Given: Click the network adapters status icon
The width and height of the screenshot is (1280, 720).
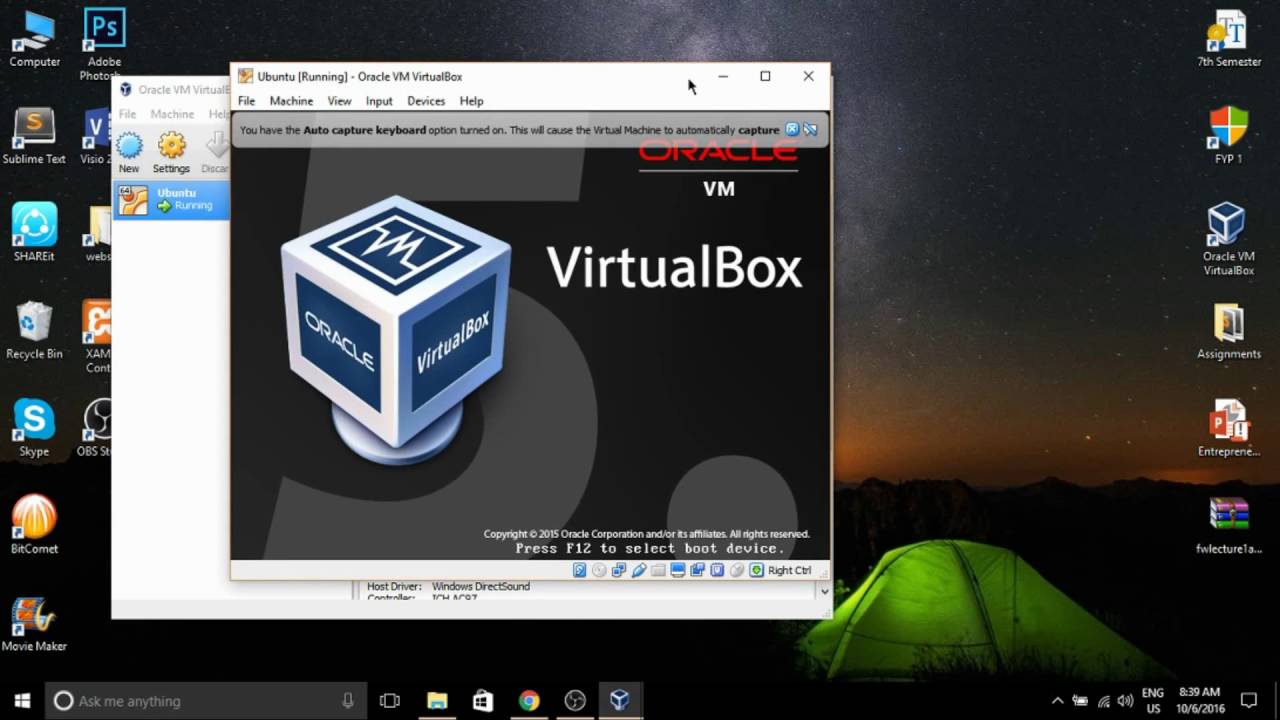Looking at the screenshot, I should (x=619, y=570).
